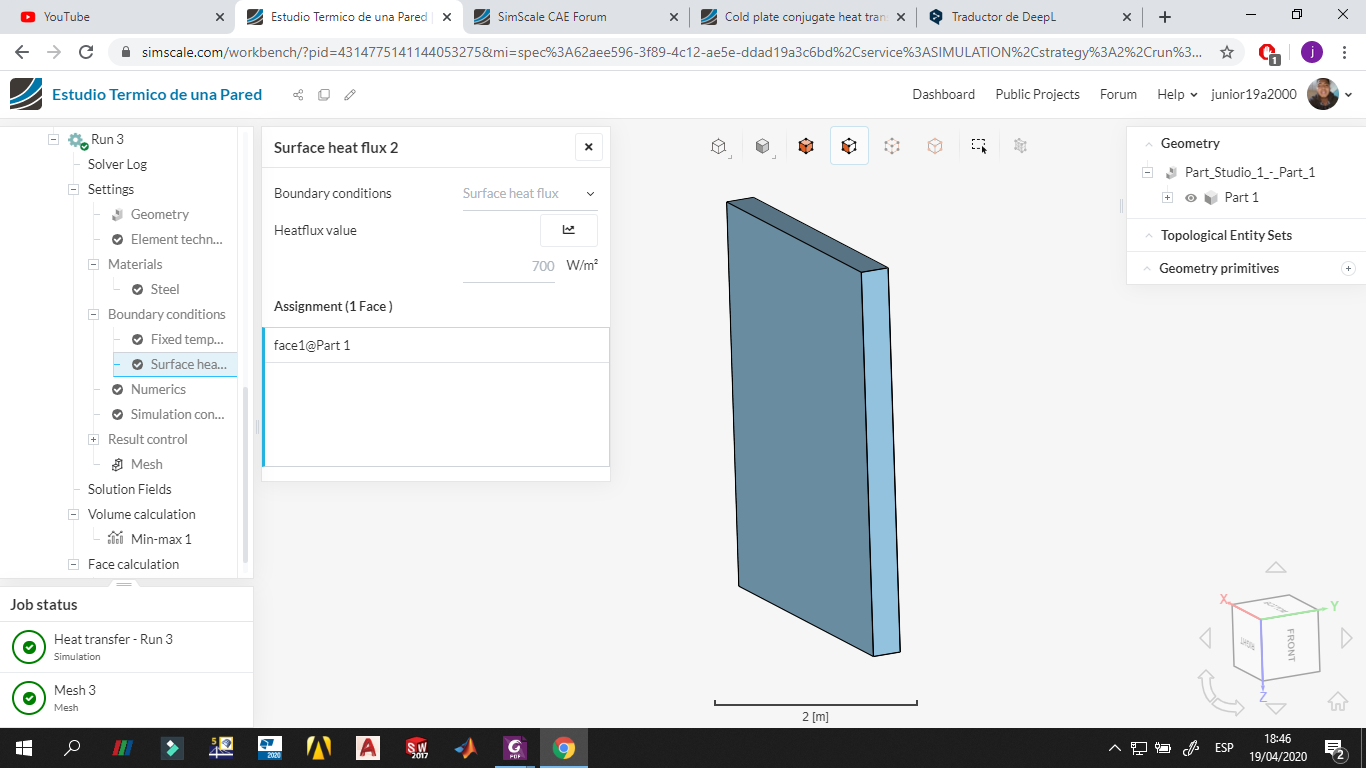Click the Heatflux value input field
Viewport: 1366px width, 768px height.
509,266
